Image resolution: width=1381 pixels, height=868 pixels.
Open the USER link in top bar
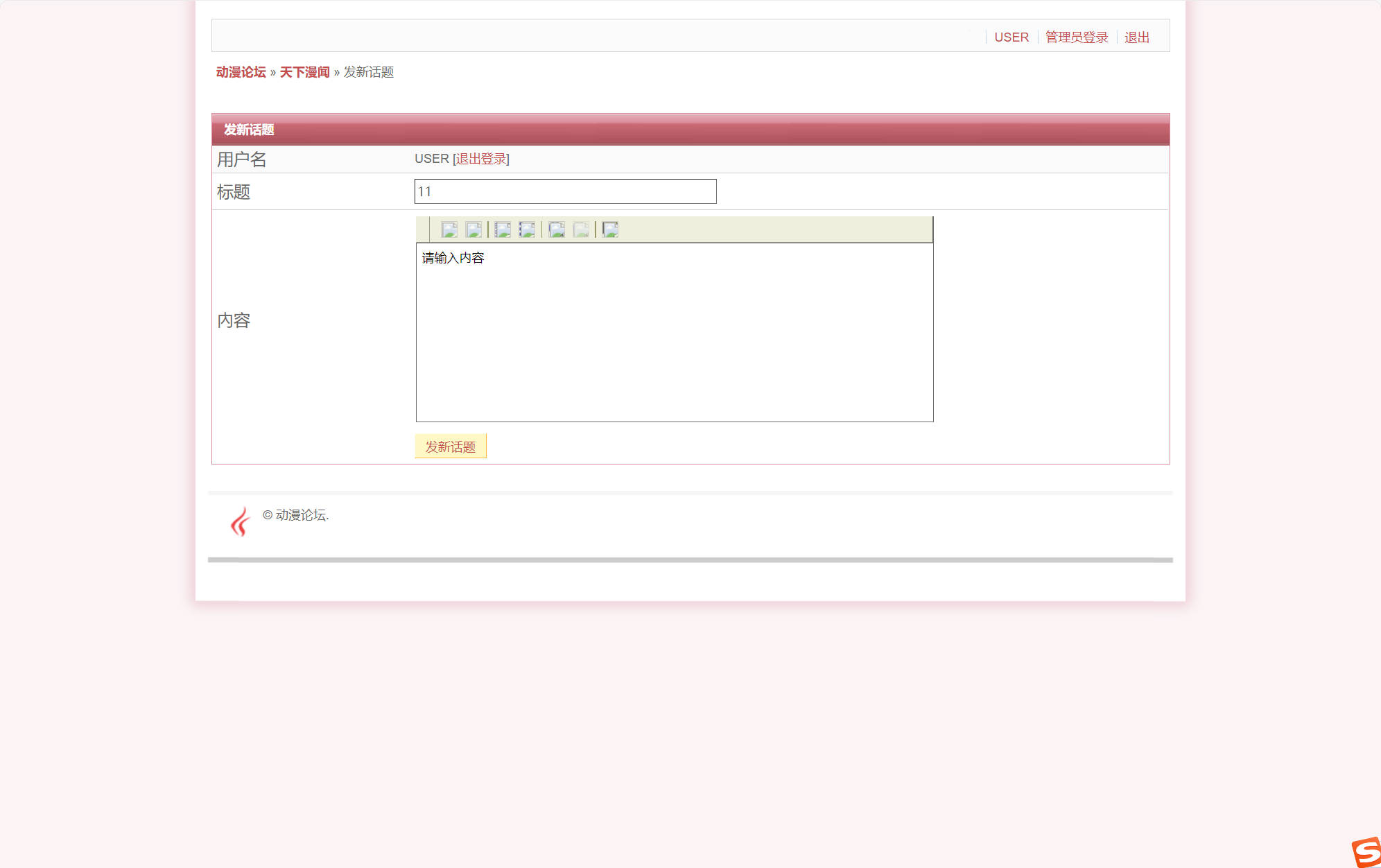(1011, 37)
